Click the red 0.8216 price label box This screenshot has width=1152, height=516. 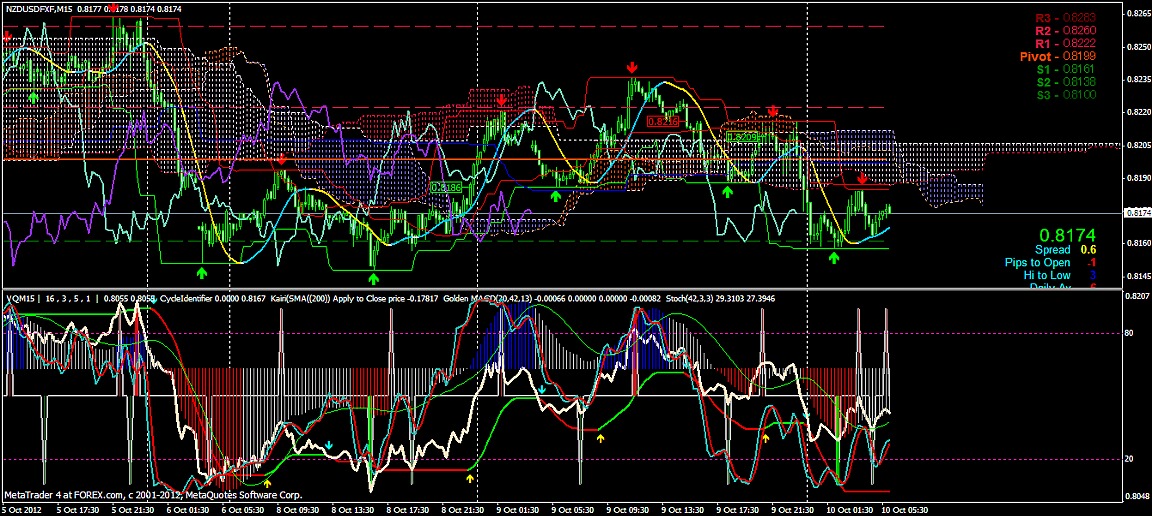(x=662, y=120)
